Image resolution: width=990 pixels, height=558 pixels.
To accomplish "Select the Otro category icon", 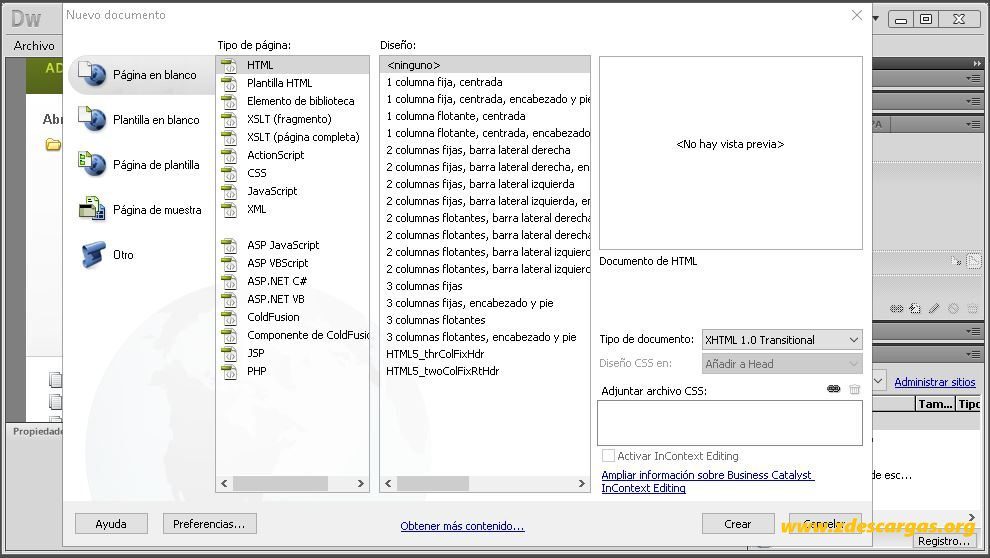I will [x=93, y=254].
